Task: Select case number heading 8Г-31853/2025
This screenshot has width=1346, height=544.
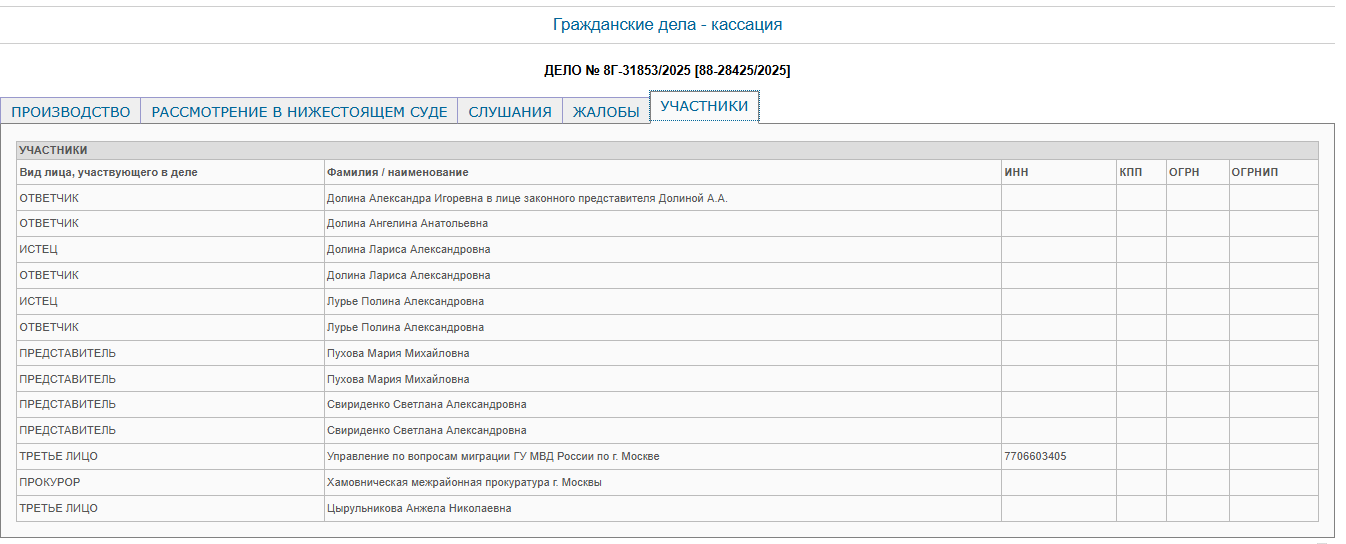Action: tap(667, 71)
